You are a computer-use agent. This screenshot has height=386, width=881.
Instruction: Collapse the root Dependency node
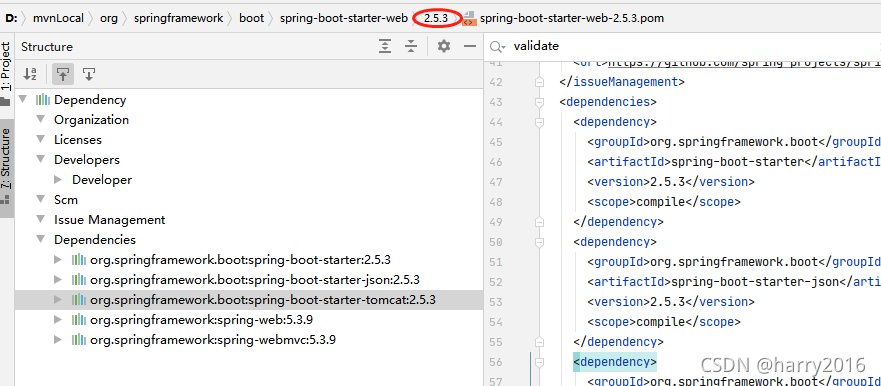coord(22,100)
